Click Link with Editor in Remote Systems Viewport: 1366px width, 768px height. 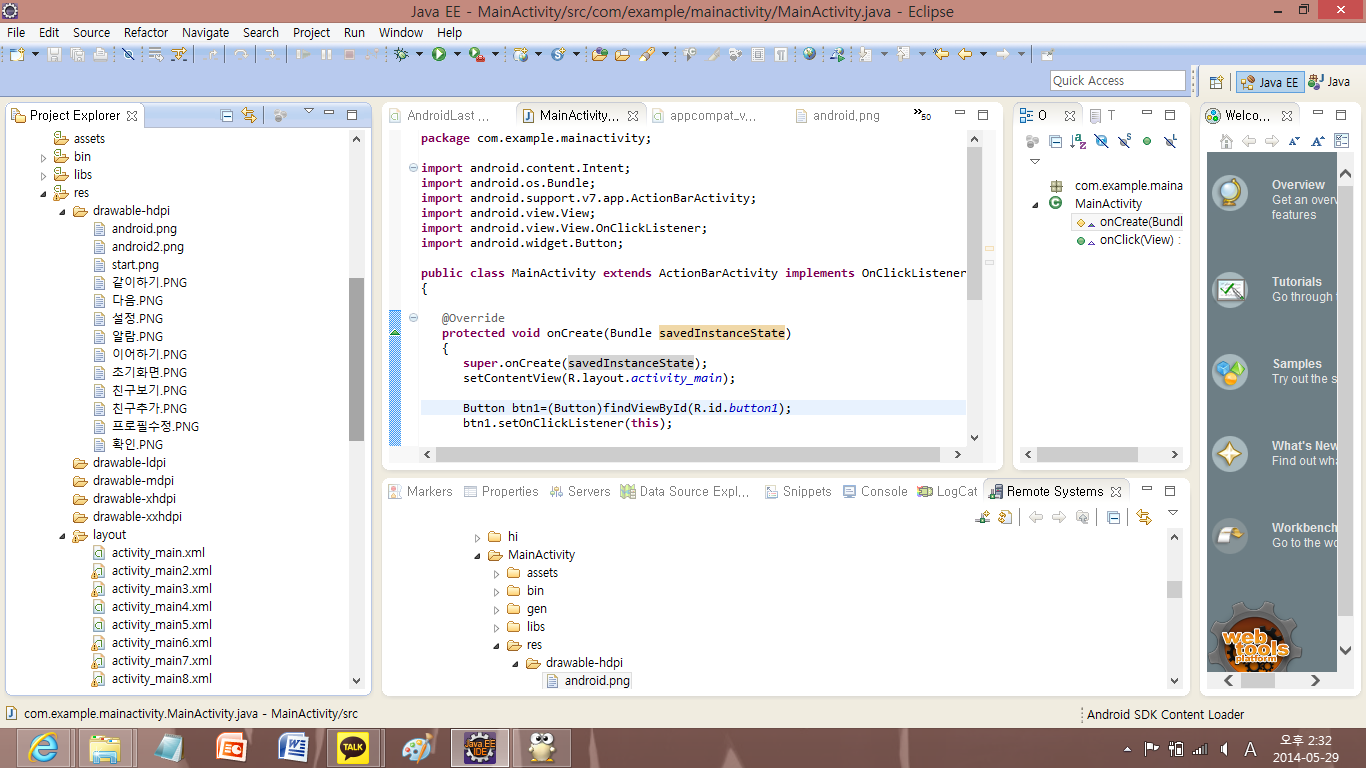(x=1144, y=517)
